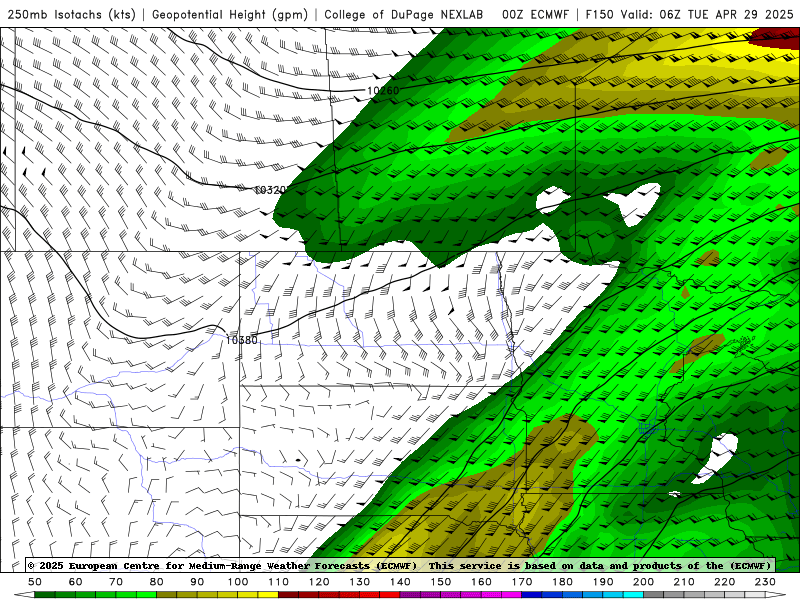
Task: Click the dark red jet core in the map corner
Action: [x=778, y=37]
